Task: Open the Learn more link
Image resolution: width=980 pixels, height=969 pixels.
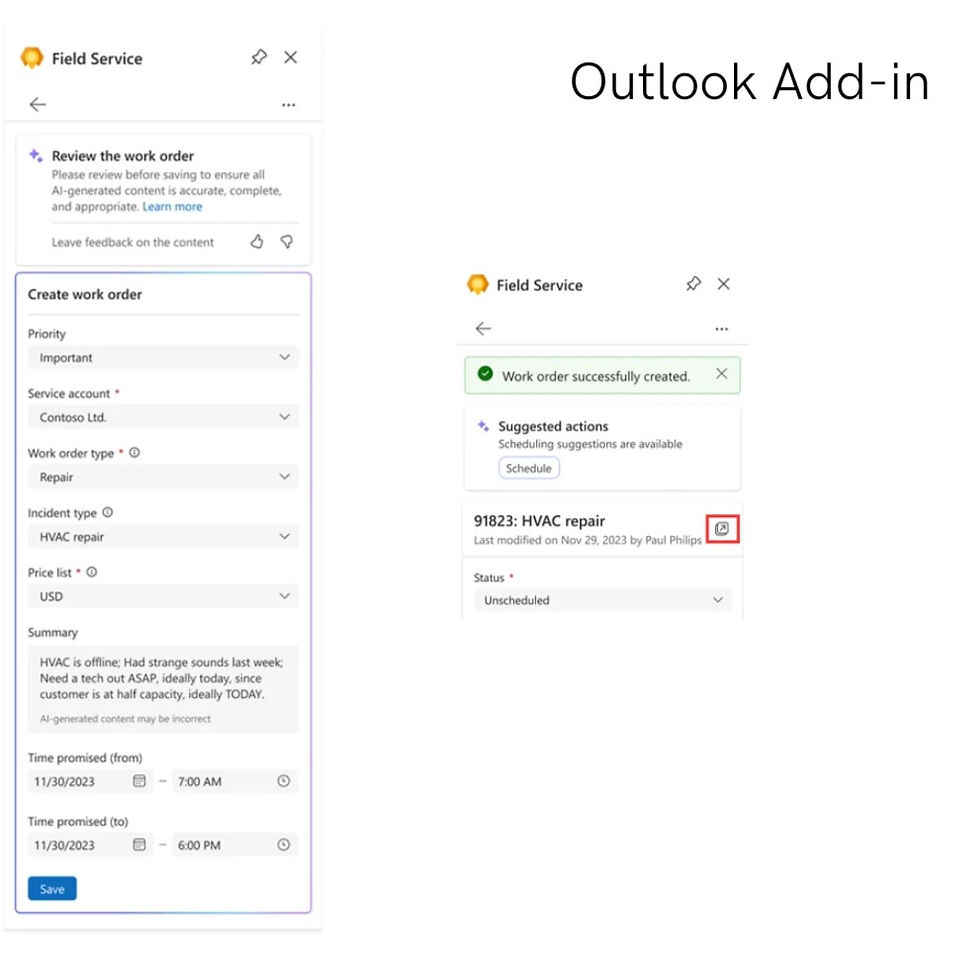Action: [172, 207]
